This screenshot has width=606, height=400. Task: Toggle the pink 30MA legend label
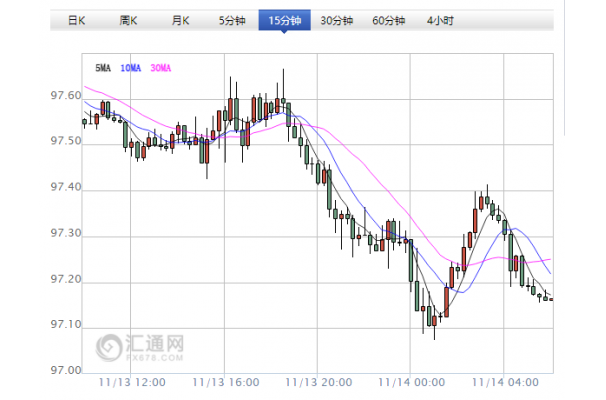coord(160,67)
